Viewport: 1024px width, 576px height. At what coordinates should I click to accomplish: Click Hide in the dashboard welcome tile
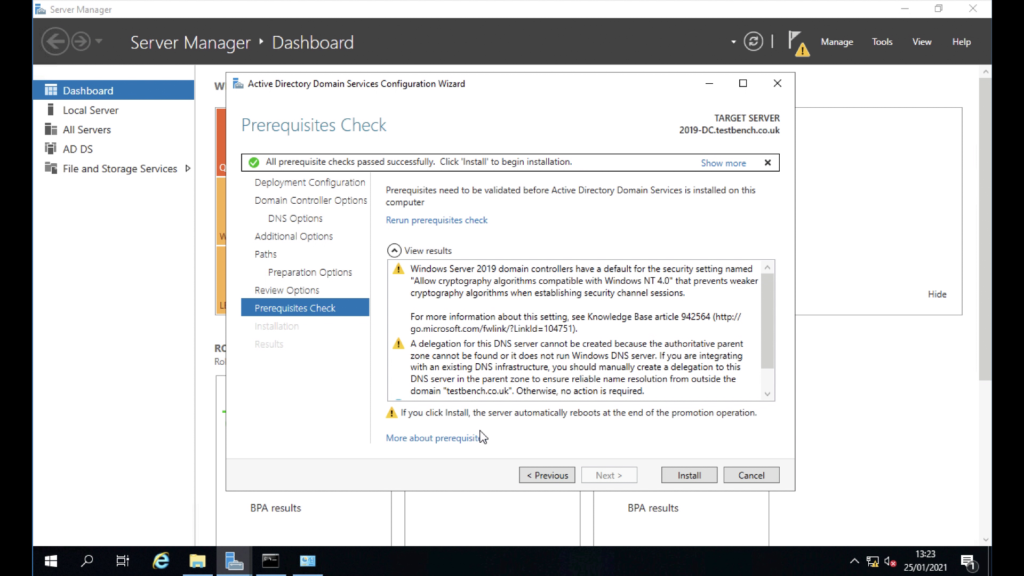coord(937,294)
